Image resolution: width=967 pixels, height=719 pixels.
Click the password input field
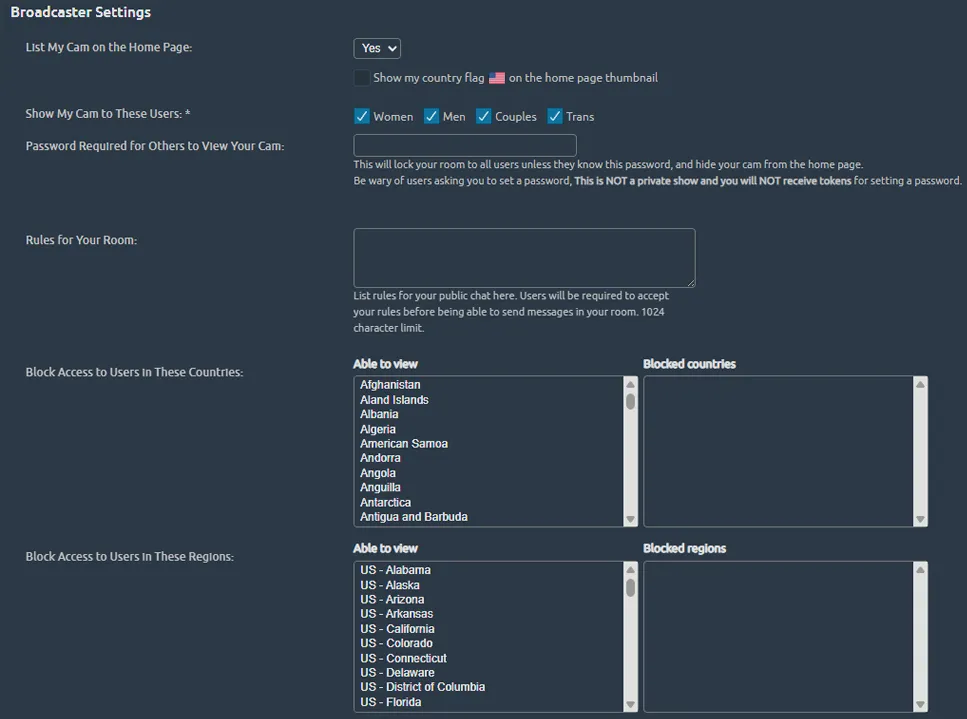click(x=464, y=145)
